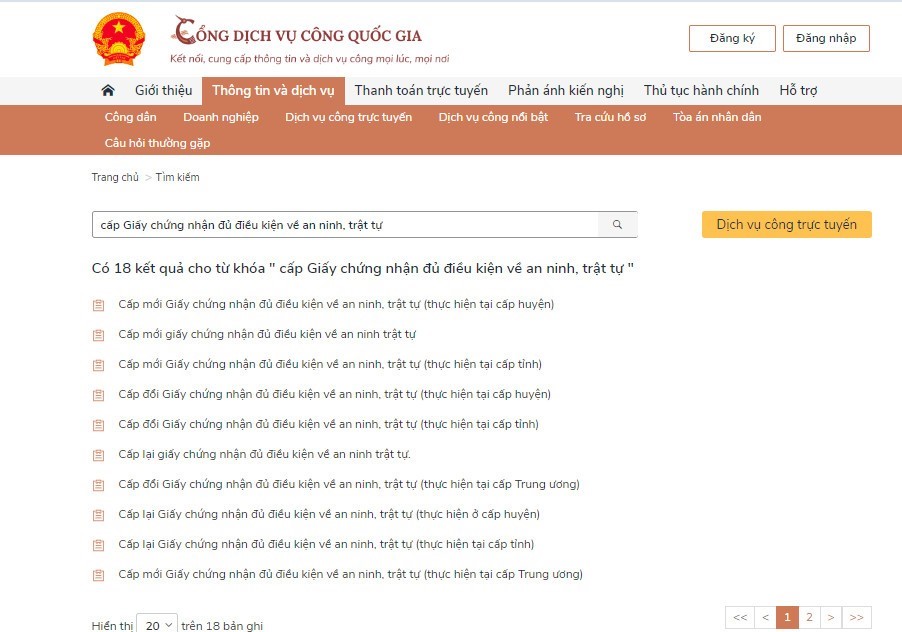This screenshot has width=902, height=632.
Task: Open Thủ tục hành chính menu
Action: [701, 90]
